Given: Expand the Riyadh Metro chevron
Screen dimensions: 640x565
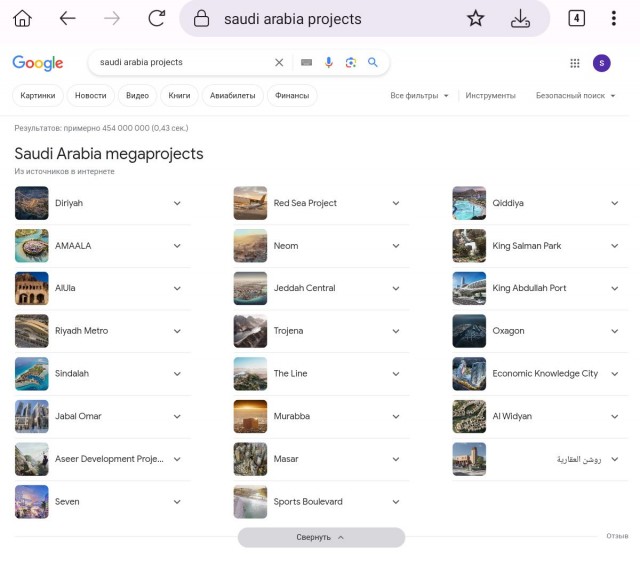Looking at the screenshot, I should [x=177, y=331].
